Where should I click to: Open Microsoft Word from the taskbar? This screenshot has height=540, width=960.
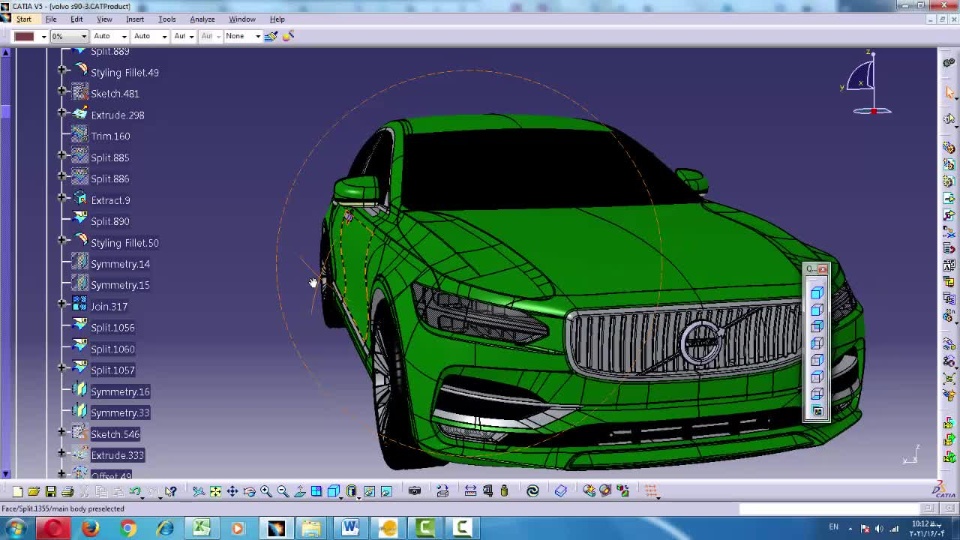pyautogui.click(x=350, y=528)
